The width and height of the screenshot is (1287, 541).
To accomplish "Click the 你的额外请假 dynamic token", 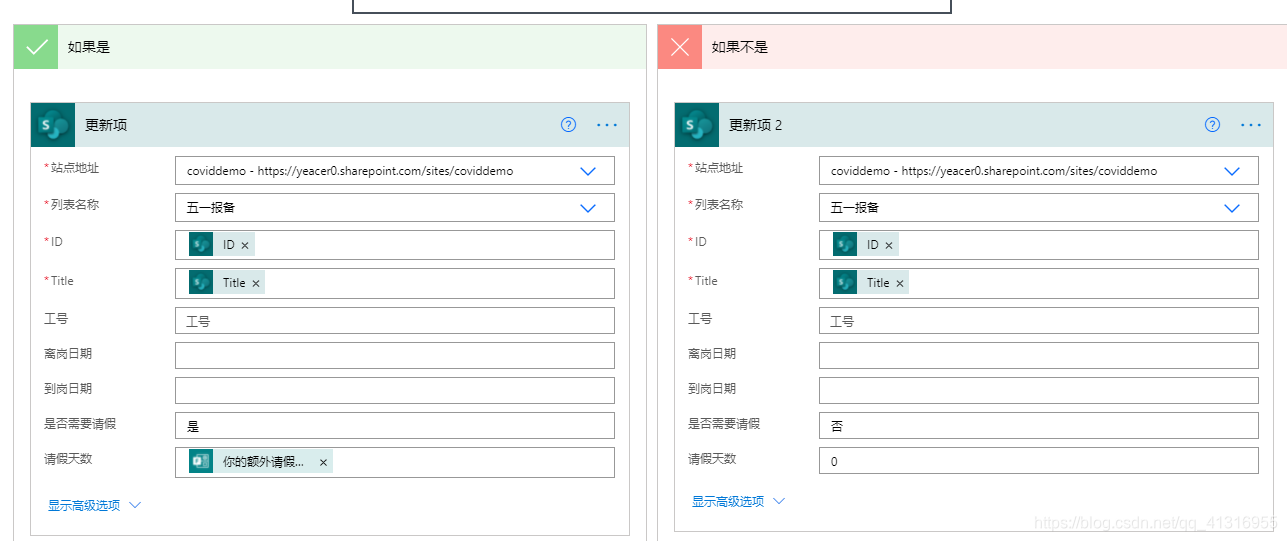I will click(261, 462).
